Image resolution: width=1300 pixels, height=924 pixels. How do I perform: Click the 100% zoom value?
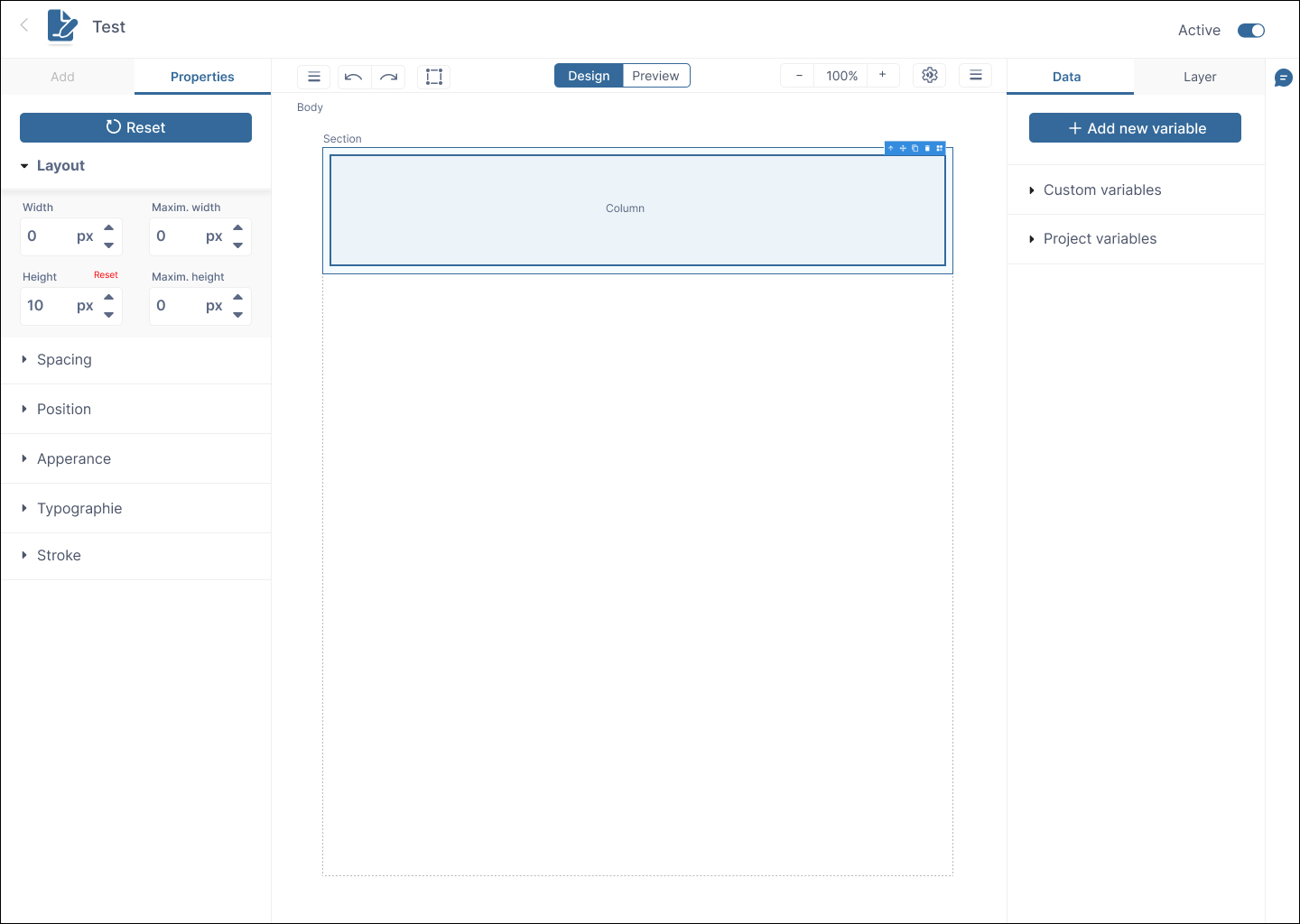pos(841,76)
